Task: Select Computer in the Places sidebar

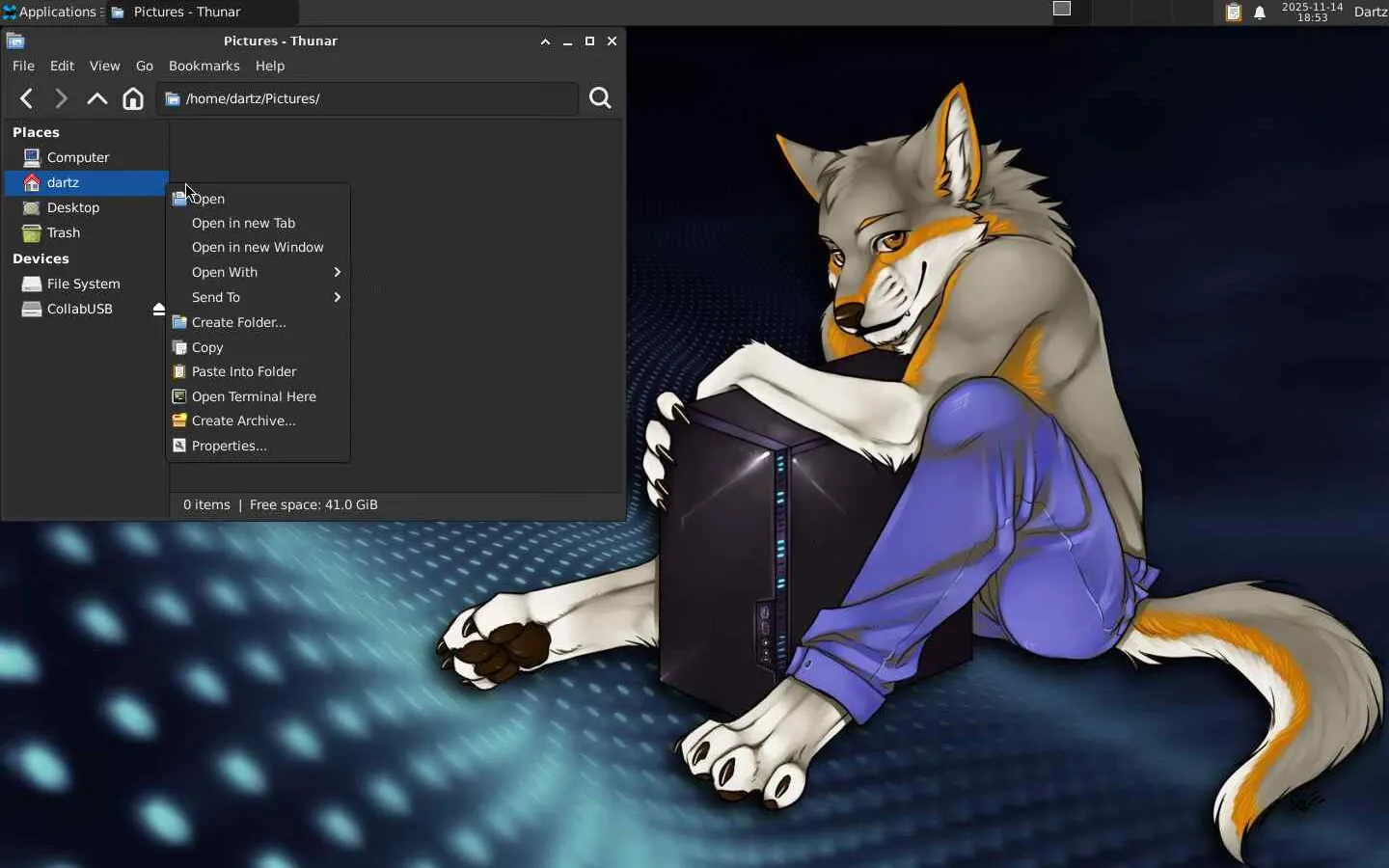Action: pos(87,157)
